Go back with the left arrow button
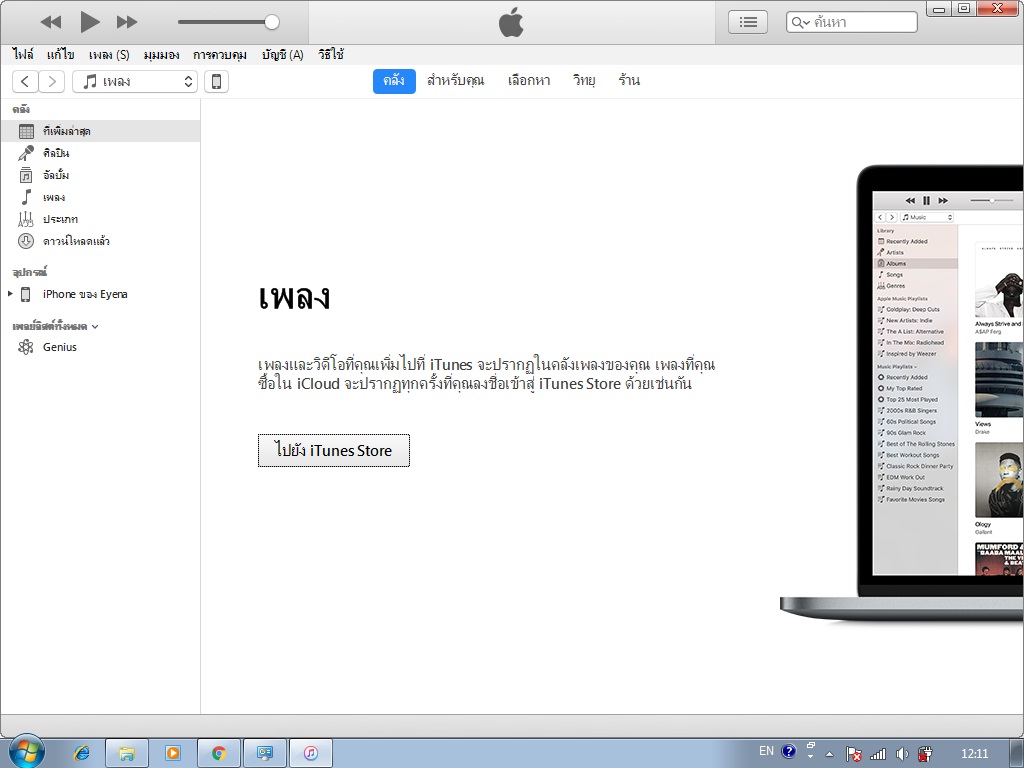 pyautogui.click(x=25, y=82)
